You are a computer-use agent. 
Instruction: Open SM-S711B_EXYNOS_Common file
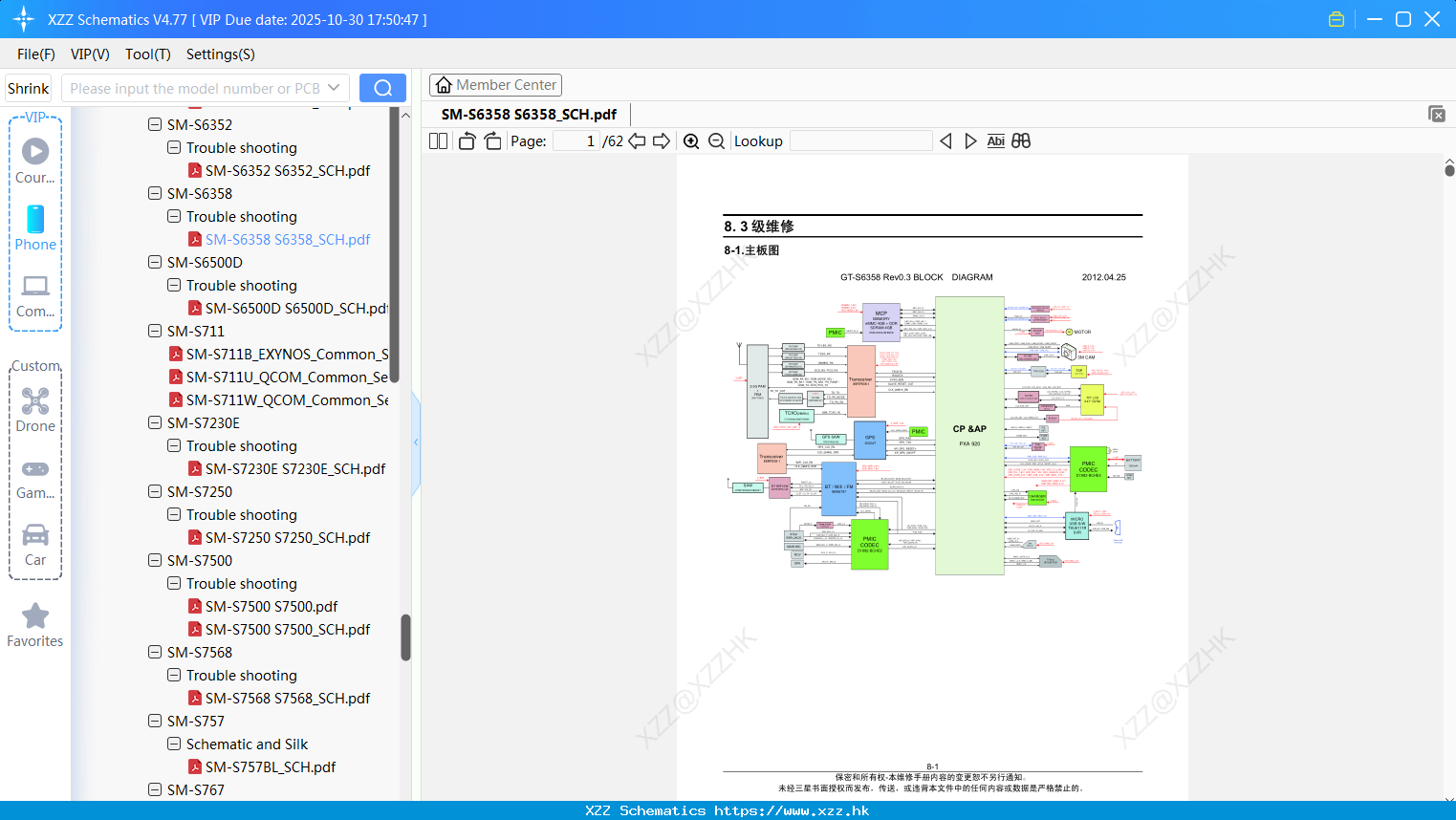(287, 355)
